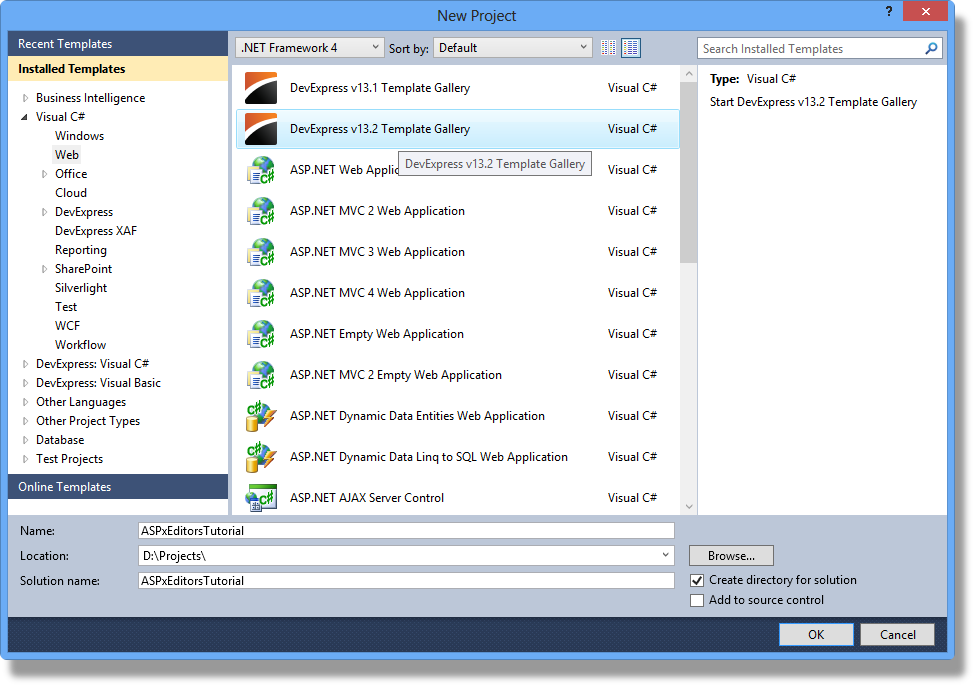Viewport: 975px width, 687px height.
Task: Switch to medium icons list view
Action: 631,48
